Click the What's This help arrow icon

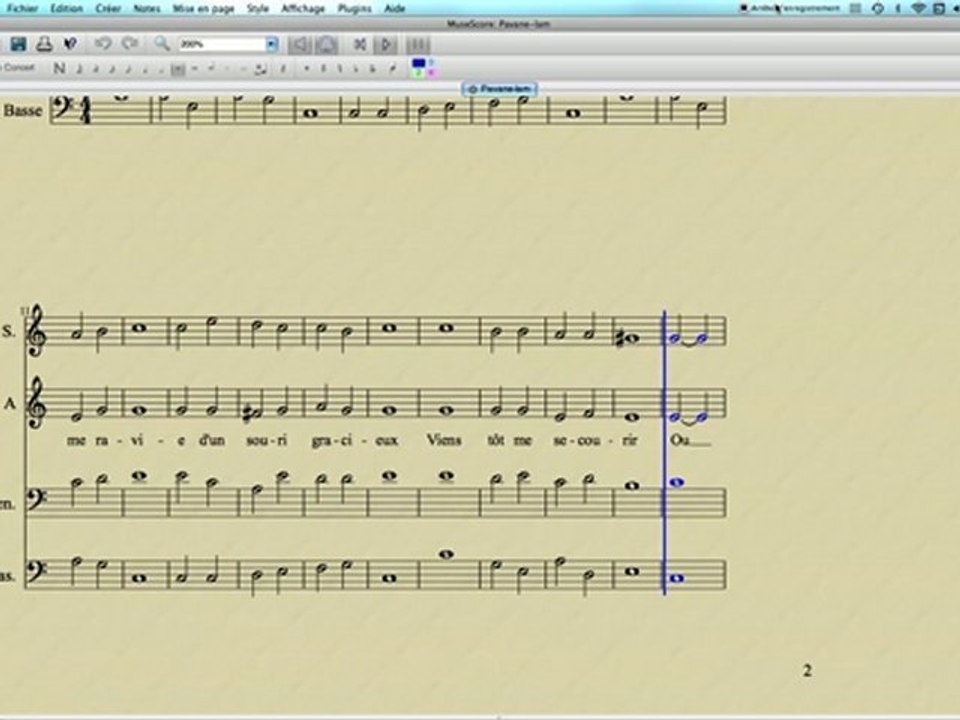70,44
